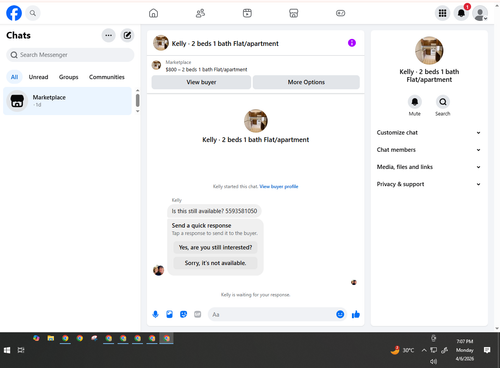Open the notifications bell with red badge
Image resolution: width=500 pixels, height=368 pixels.
pos(461,13)
